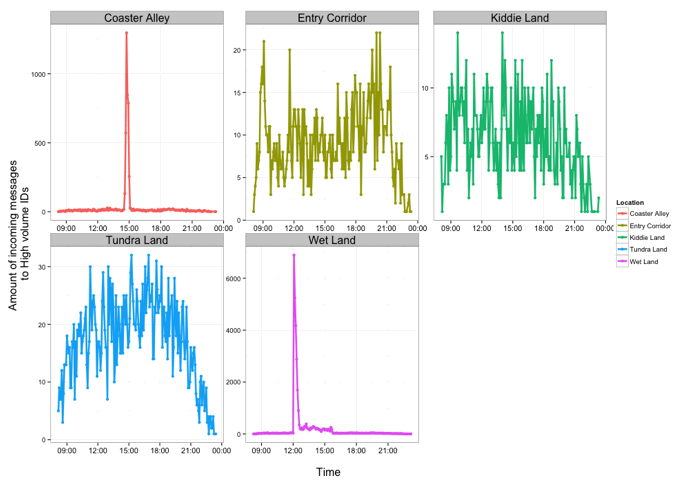Select the green Kiddie Land legend swatch

tap(623, 239)
